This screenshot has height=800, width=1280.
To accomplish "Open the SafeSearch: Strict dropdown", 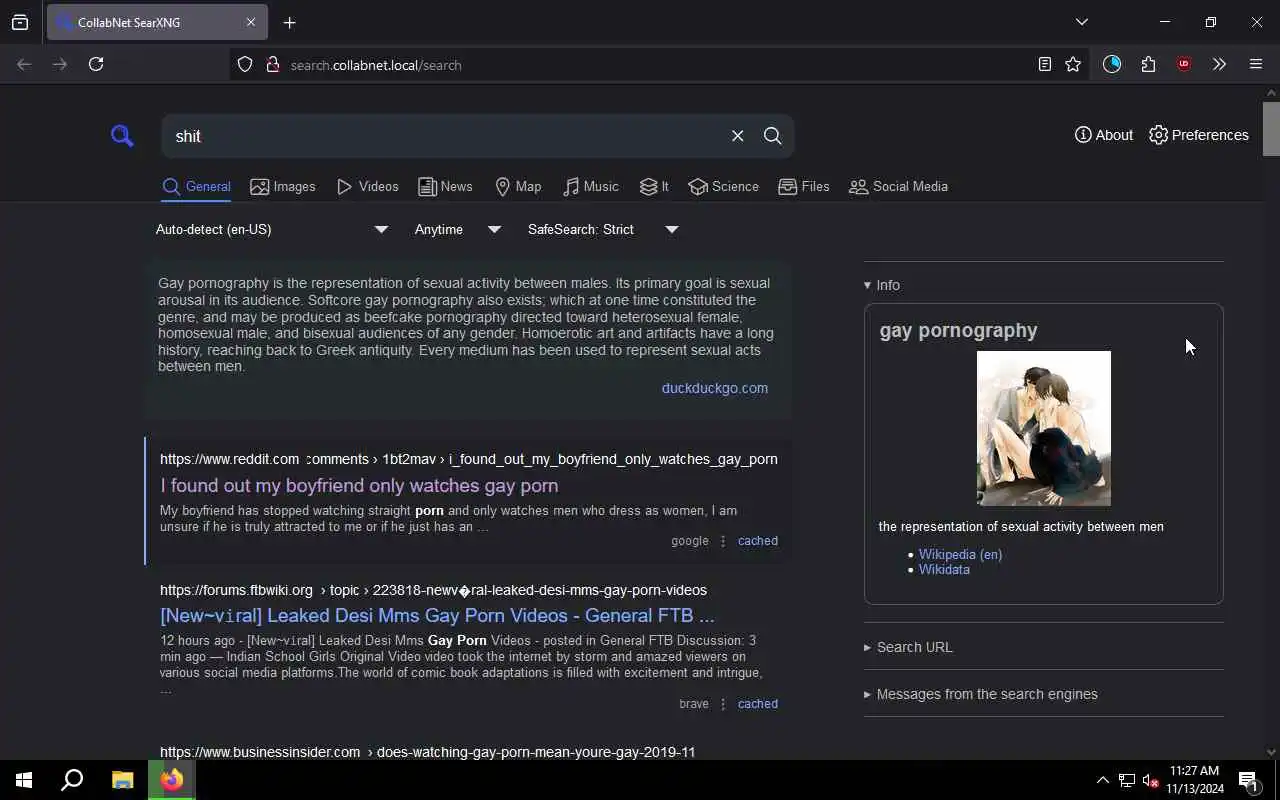I will (604, 229).
